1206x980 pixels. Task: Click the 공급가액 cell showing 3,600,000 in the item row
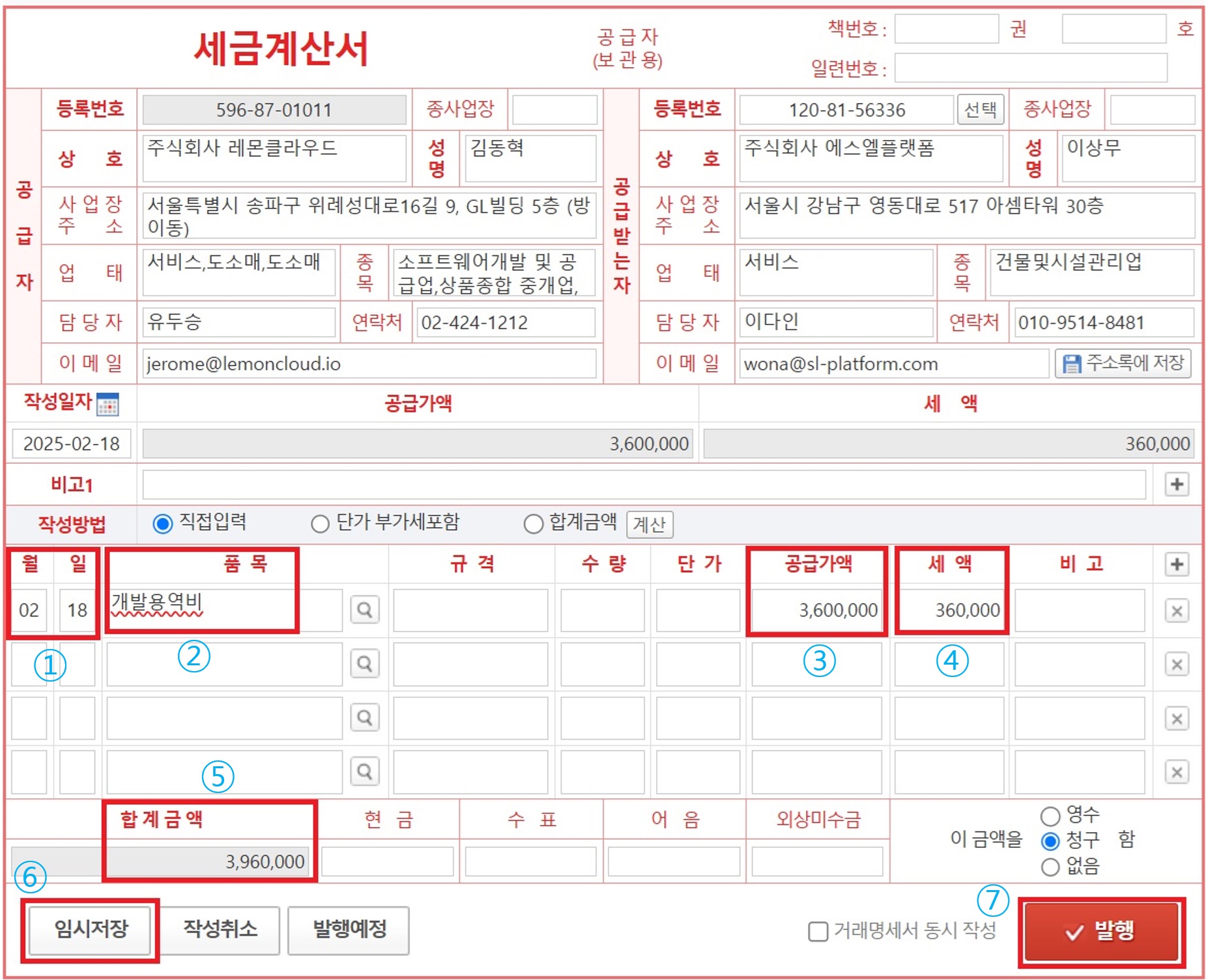816,610
